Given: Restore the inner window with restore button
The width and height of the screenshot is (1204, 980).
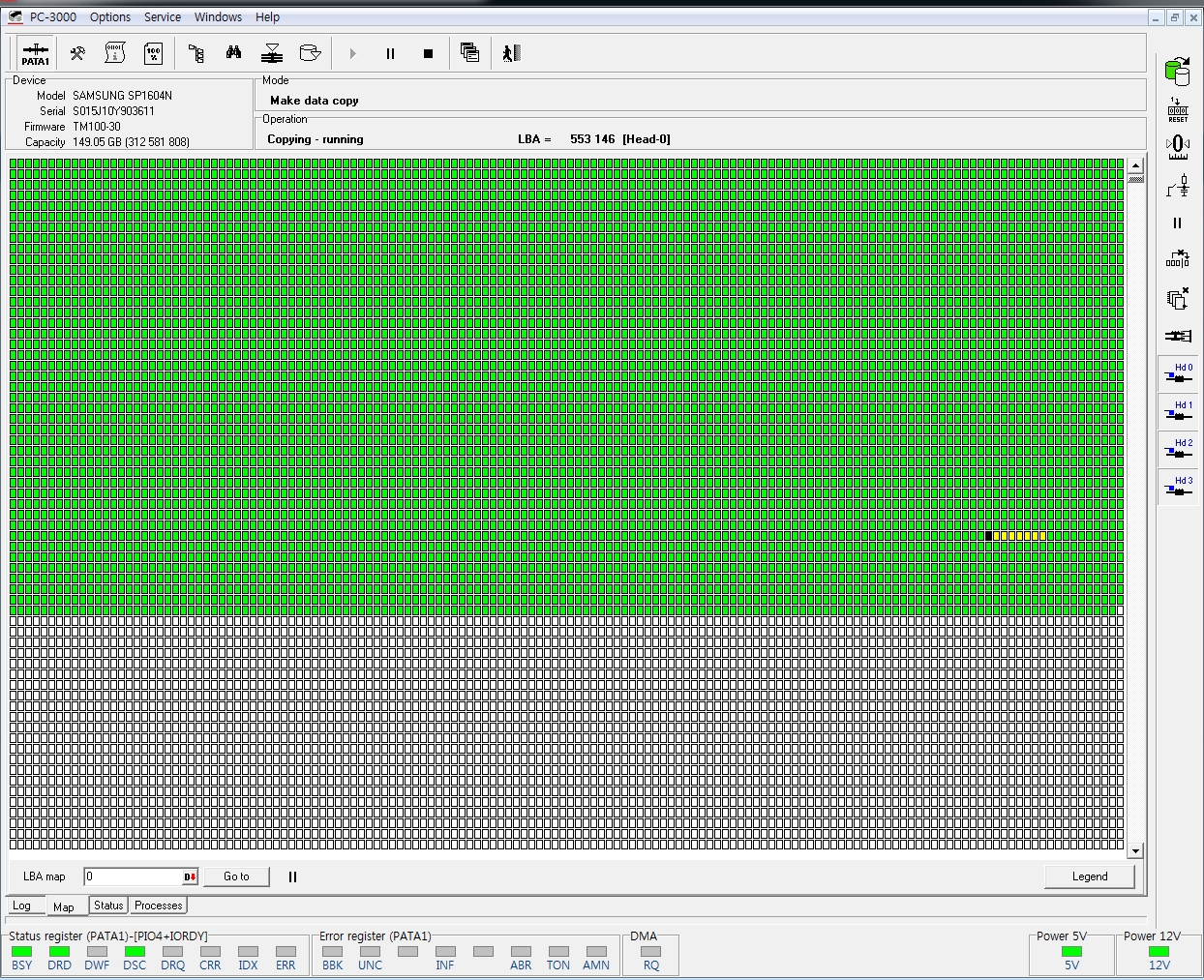Looking at the screenshot, I should pos(1174,17).
